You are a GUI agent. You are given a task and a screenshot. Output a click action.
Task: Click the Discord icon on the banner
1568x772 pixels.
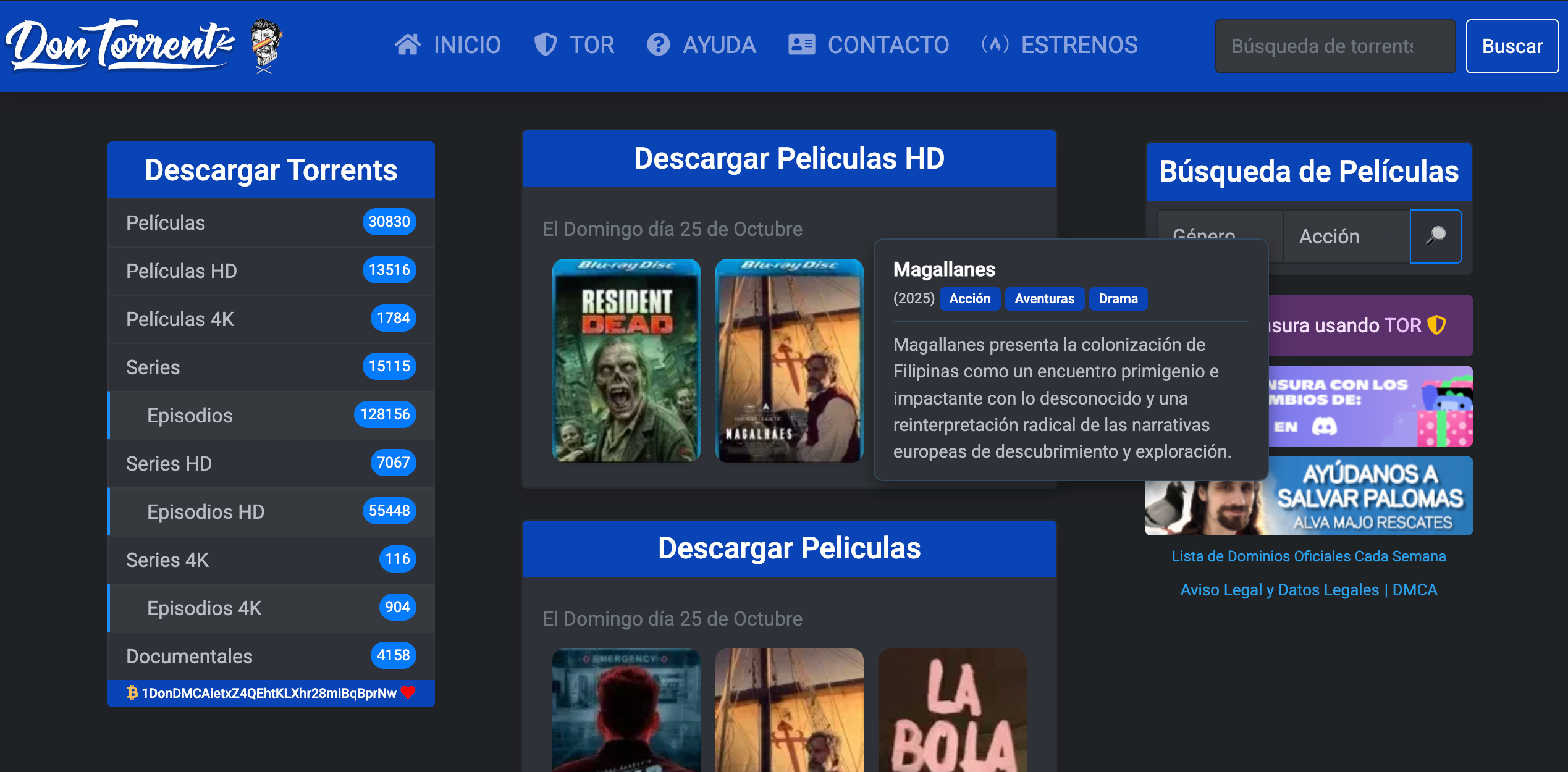[1324, 426]
